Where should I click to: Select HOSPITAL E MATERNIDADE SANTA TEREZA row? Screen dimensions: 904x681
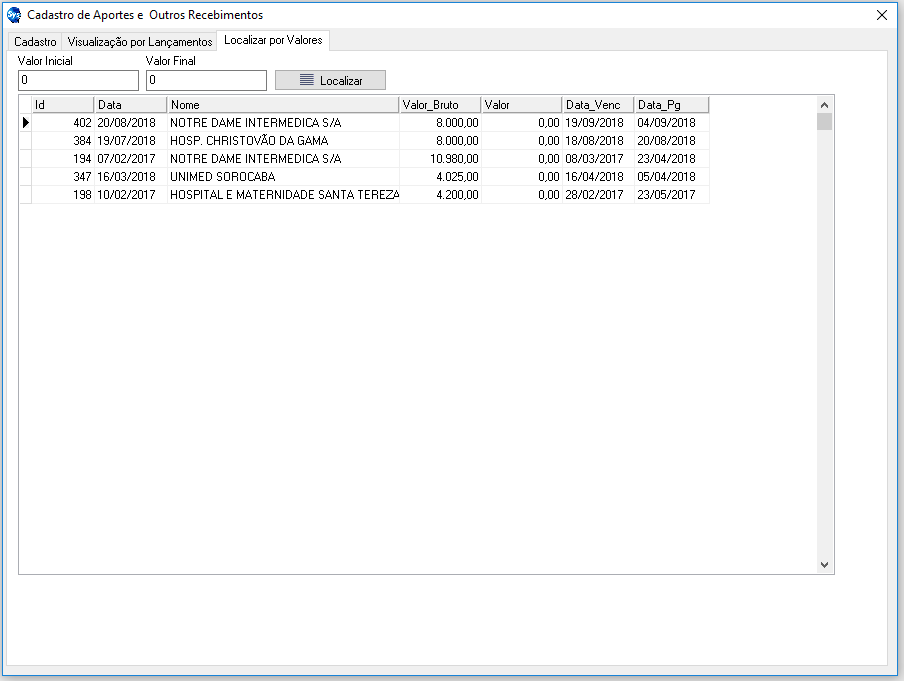point(284,195)
